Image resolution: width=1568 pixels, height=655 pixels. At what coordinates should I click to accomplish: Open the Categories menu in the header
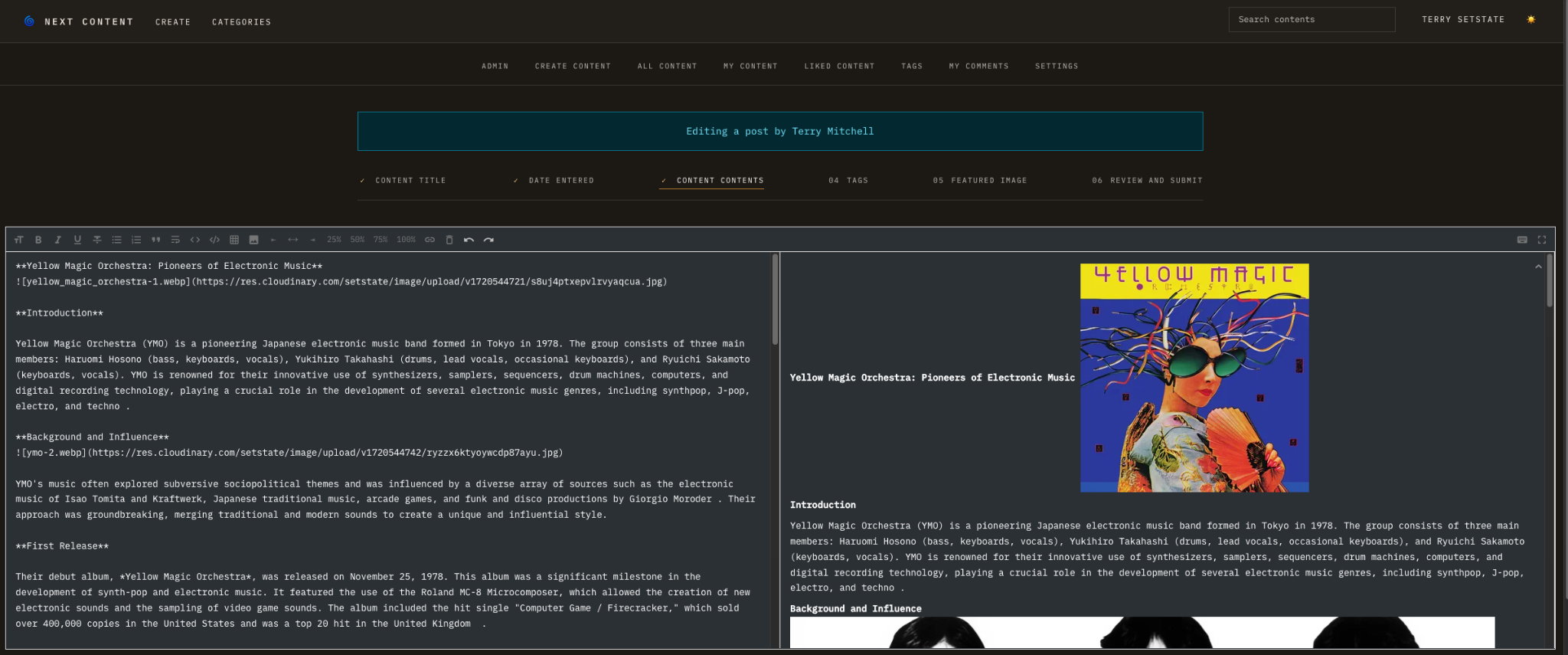pyautogui.click(x=241, y=22)
